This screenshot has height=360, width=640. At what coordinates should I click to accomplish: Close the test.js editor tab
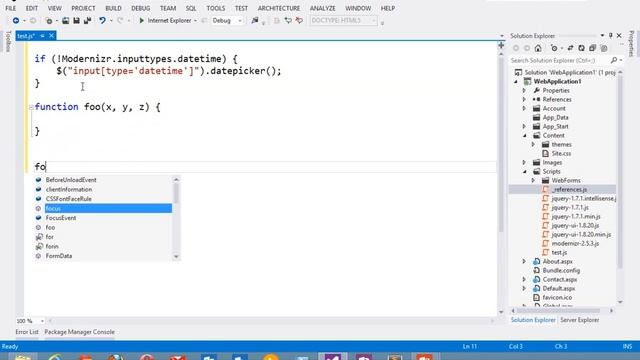[51, 36]
